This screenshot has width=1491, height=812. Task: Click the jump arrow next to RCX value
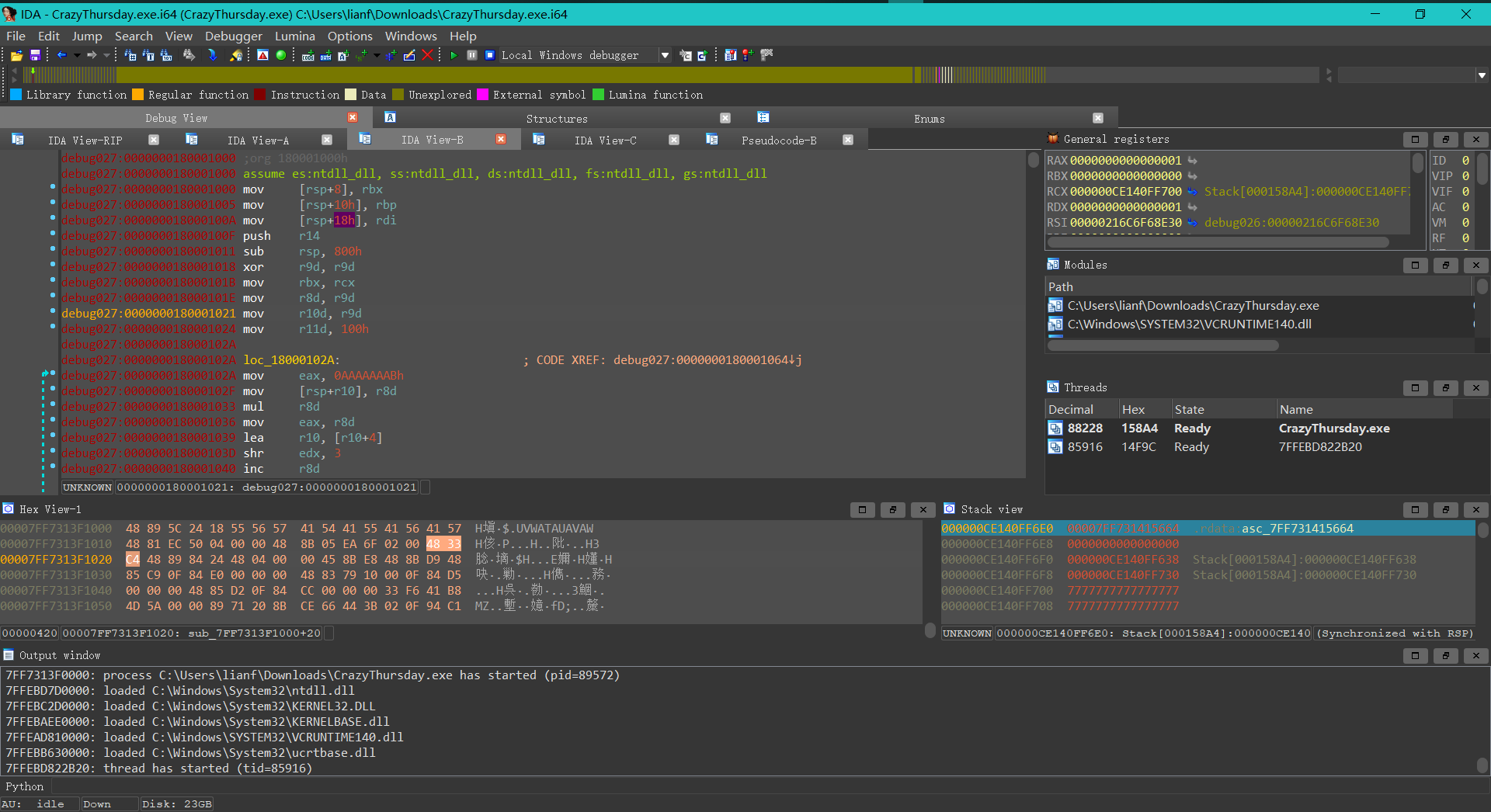coord(1192,192)
